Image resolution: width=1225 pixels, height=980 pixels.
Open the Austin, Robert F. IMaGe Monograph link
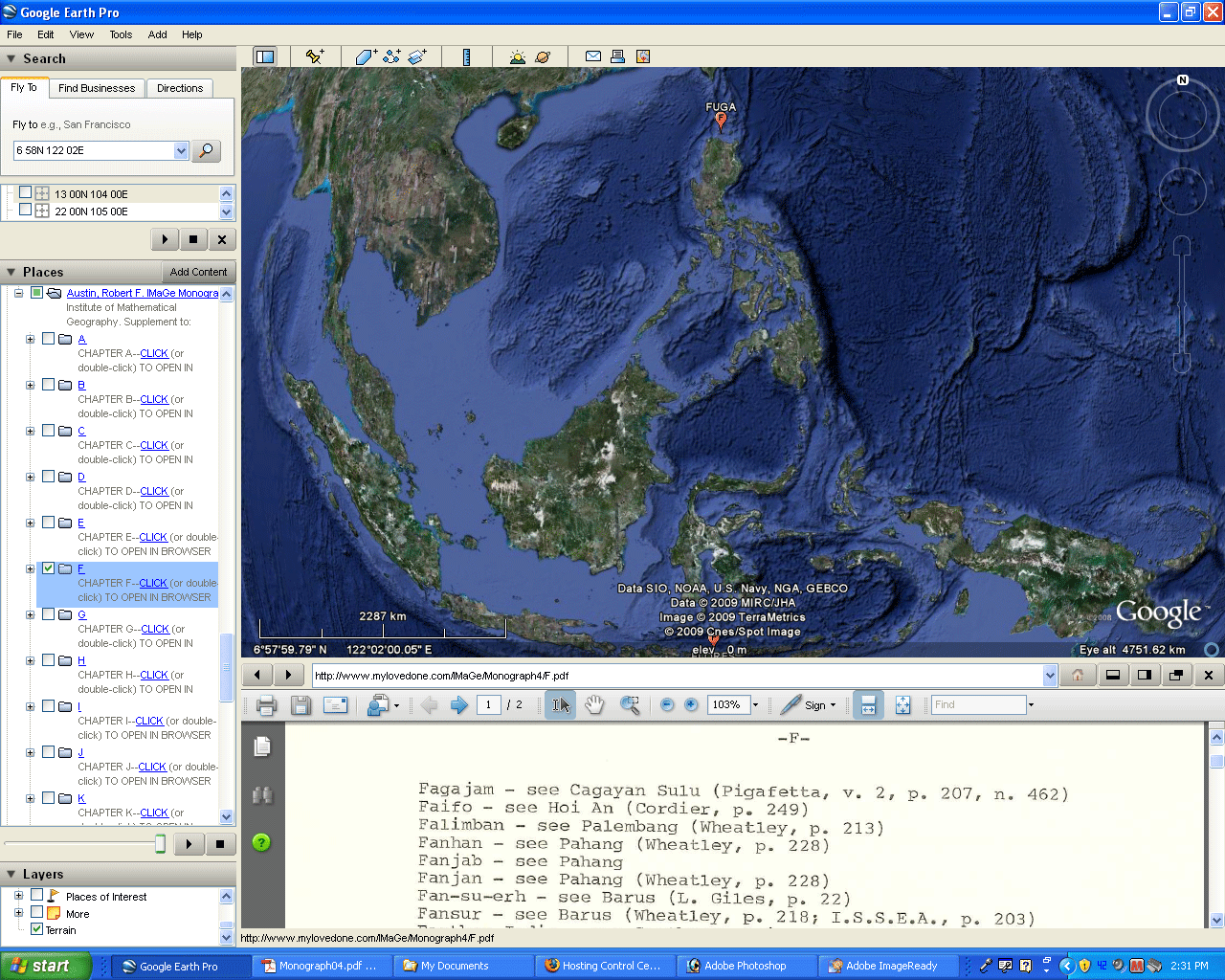(143, 293)
